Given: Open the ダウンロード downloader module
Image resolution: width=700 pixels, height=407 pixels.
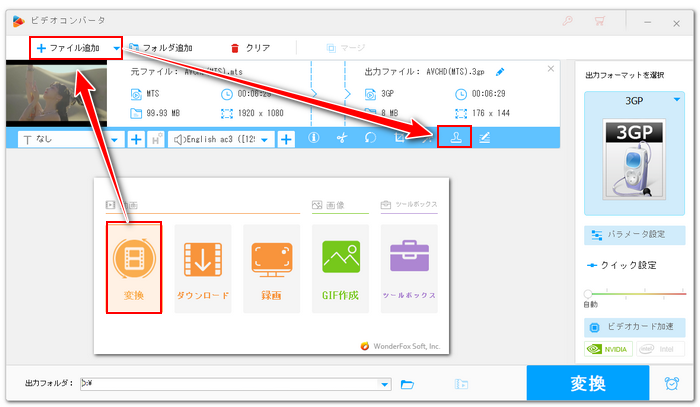Looking at the screenshot, I should coord(203,267).
